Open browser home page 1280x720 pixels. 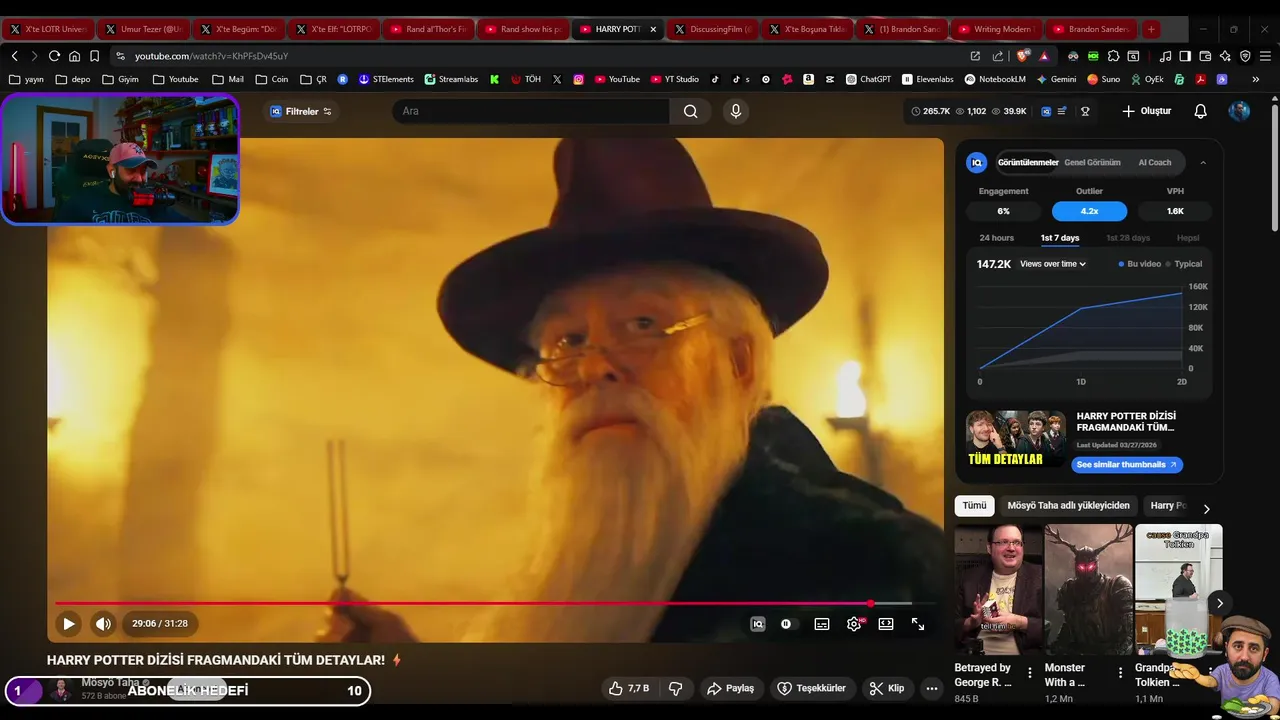click(74, 56)
